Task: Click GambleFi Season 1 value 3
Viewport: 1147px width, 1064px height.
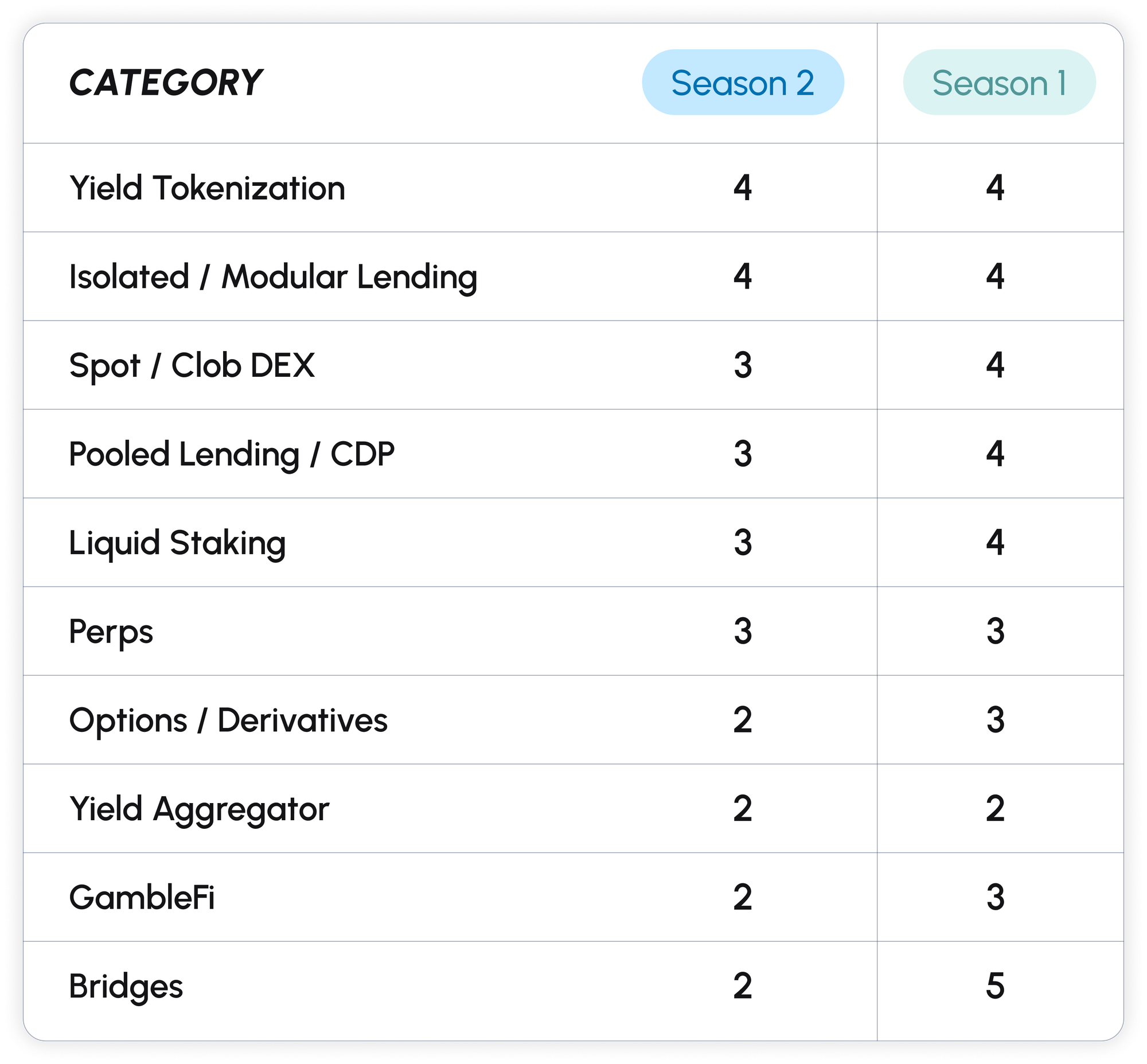Action: 995,898
